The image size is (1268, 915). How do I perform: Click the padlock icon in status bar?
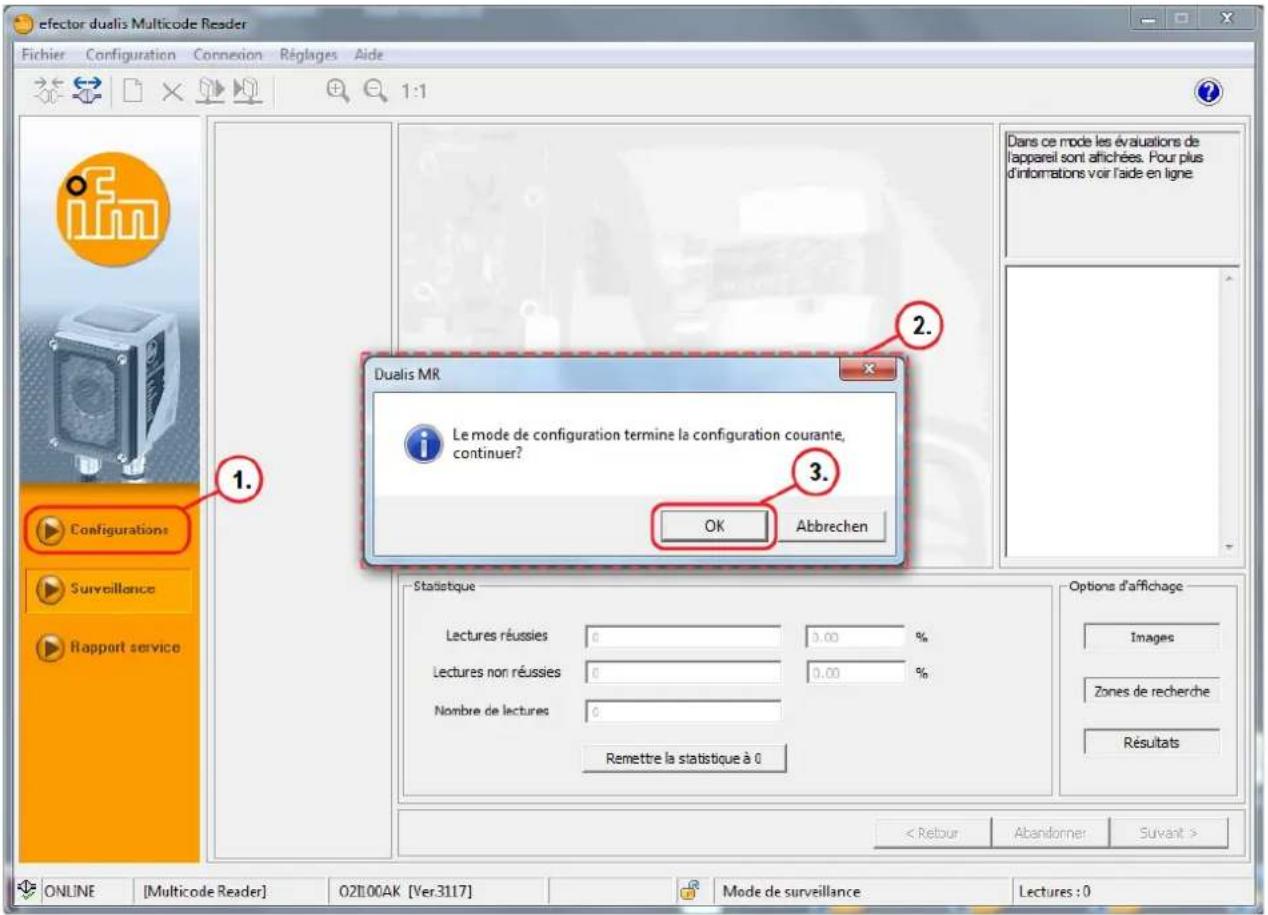[x=690, y=889]
